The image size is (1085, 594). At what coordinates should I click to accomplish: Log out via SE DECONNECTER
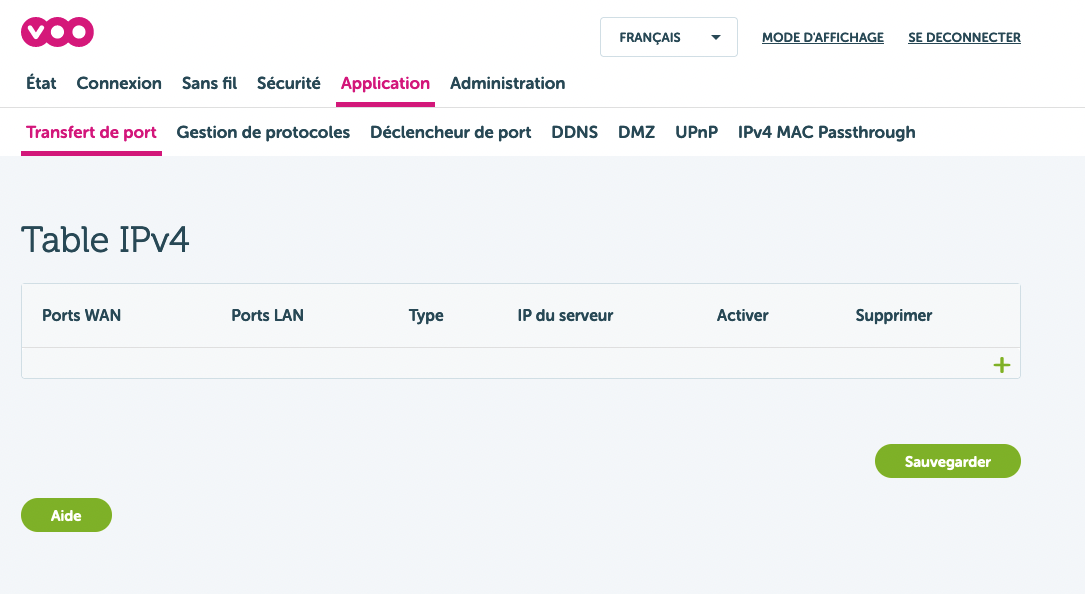click(964, 38)
